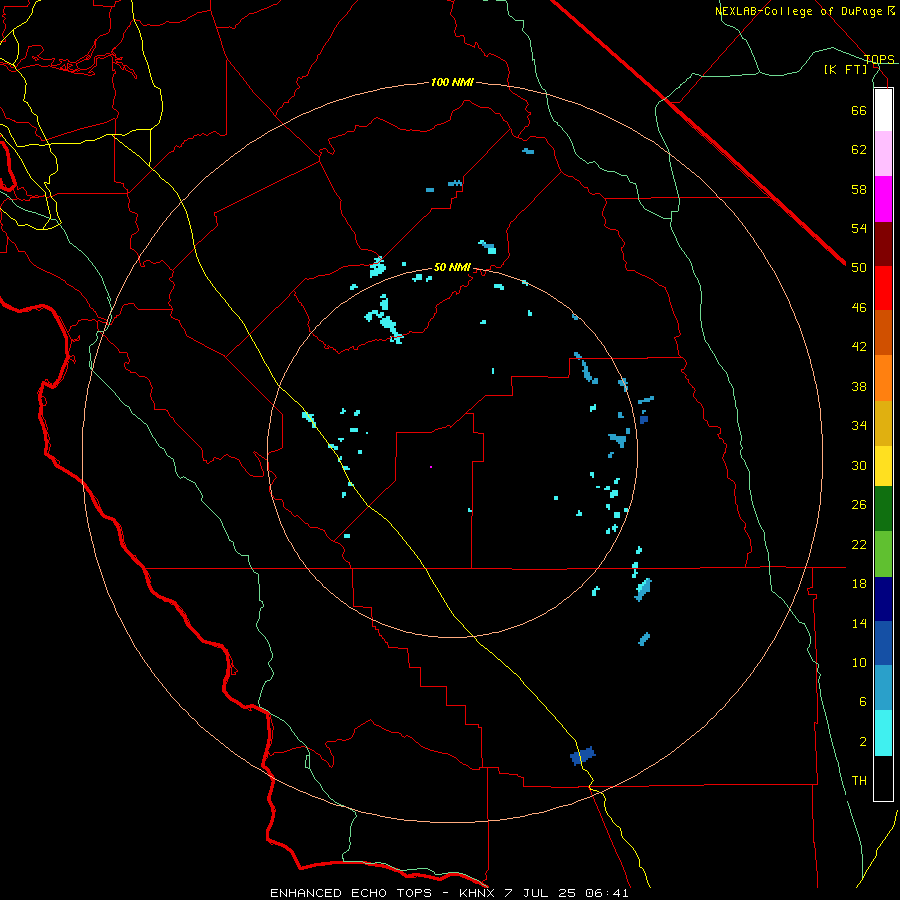Click the dark green swatch near 26
This screenshot has width=900, height=900.
(x=883, y=509)
